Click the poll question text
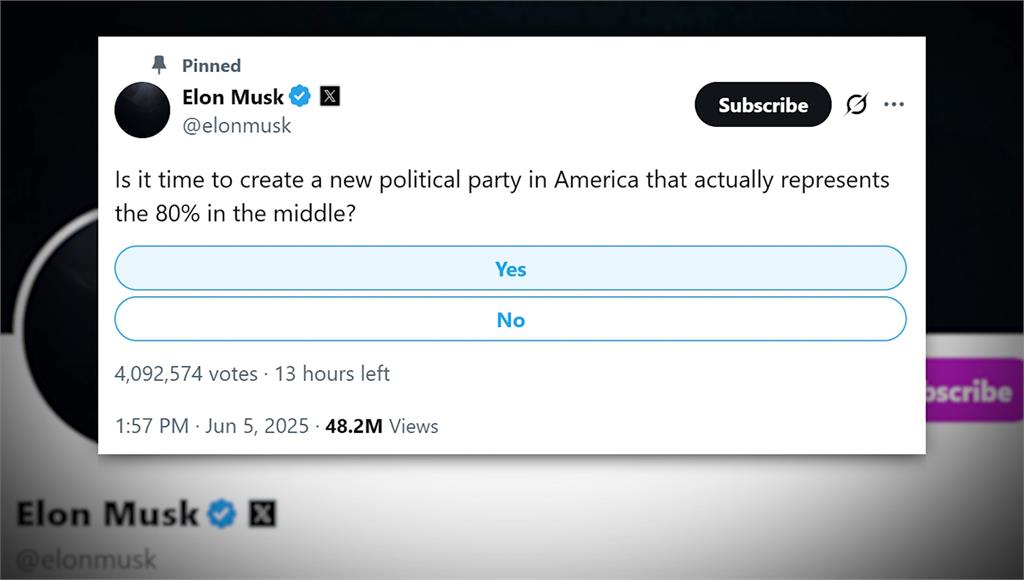 pyautogui.click(x=502, y=197)
